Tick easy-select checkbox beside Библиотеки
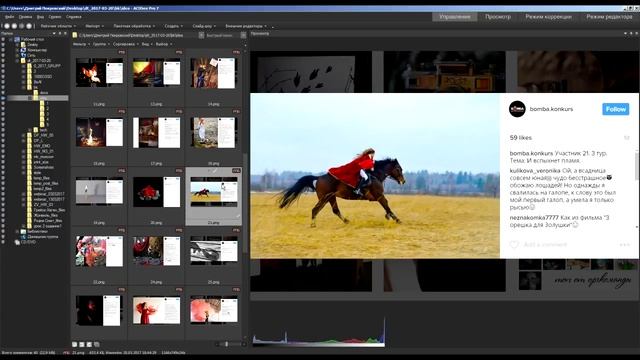This screenshot has height=360, width=640. (x=3, y=231)
